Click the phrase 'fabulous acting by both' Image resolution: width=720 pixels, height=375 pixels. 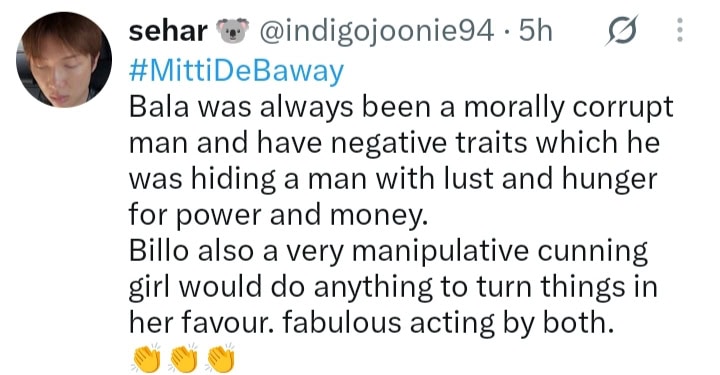(448, 322)
